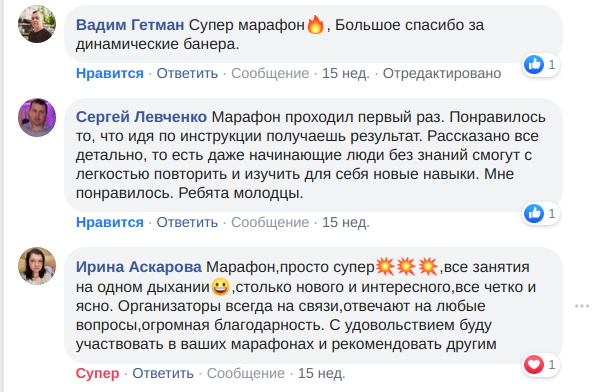Click Сообщение under Вадим Гетман's comment

(x=270, y=73)
